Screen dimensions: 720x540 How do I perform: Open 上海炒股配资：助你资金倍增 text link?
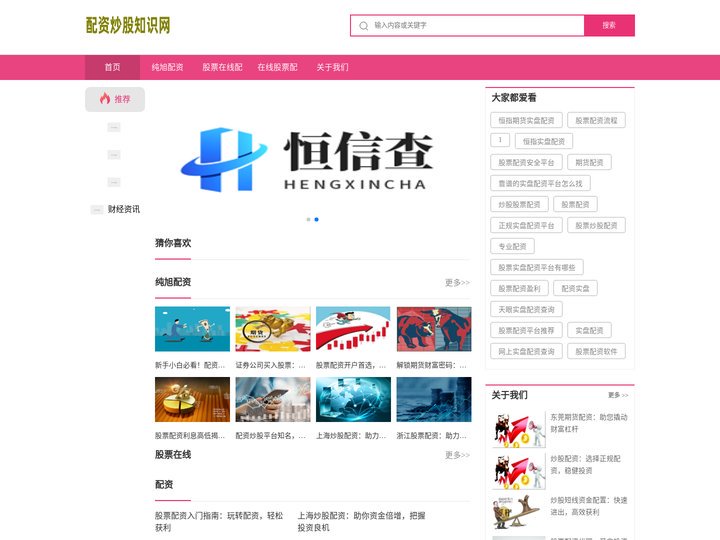(361, 522)
